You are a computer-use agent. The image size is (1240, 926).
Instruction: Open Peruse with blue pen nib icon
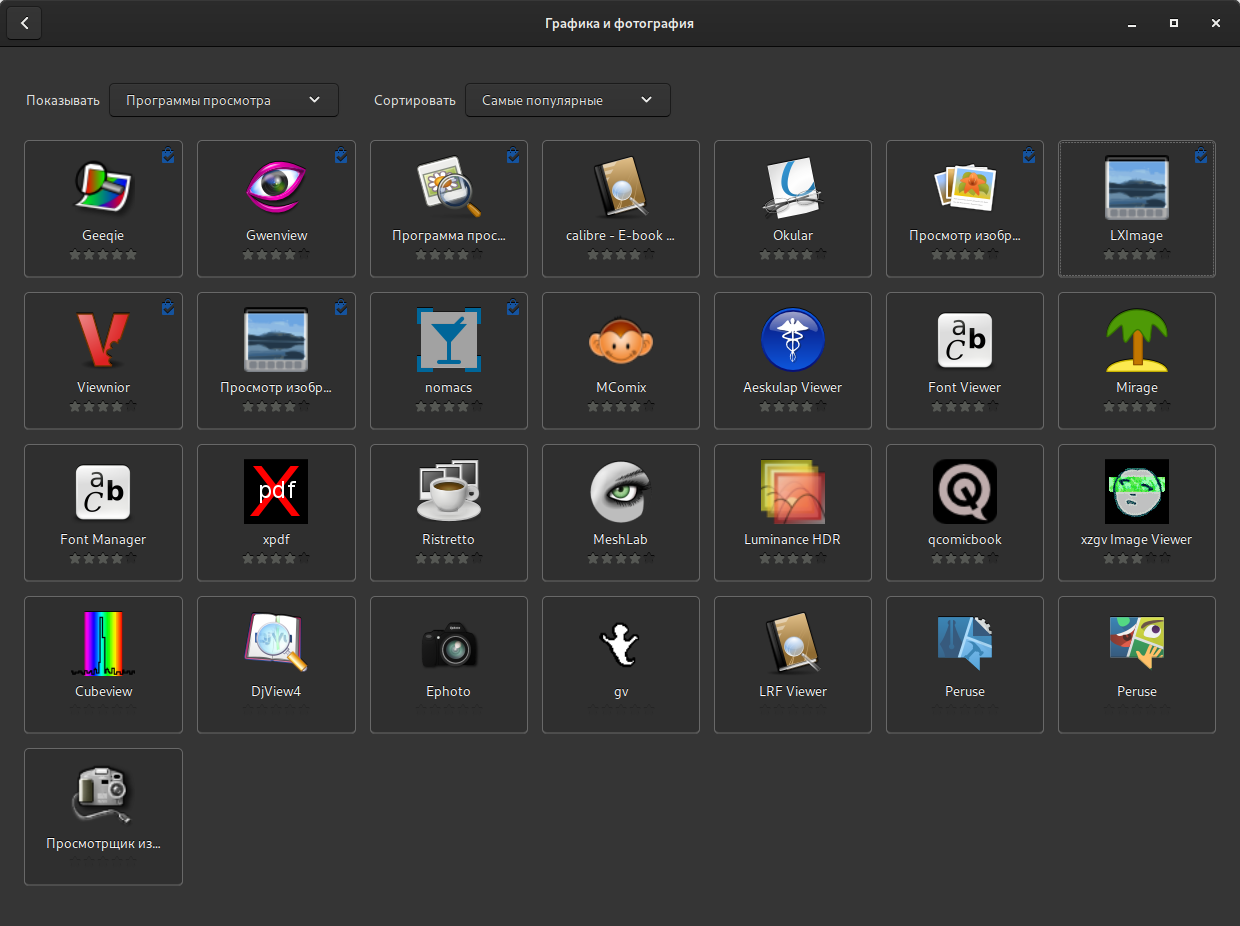(x=965, y=642)
